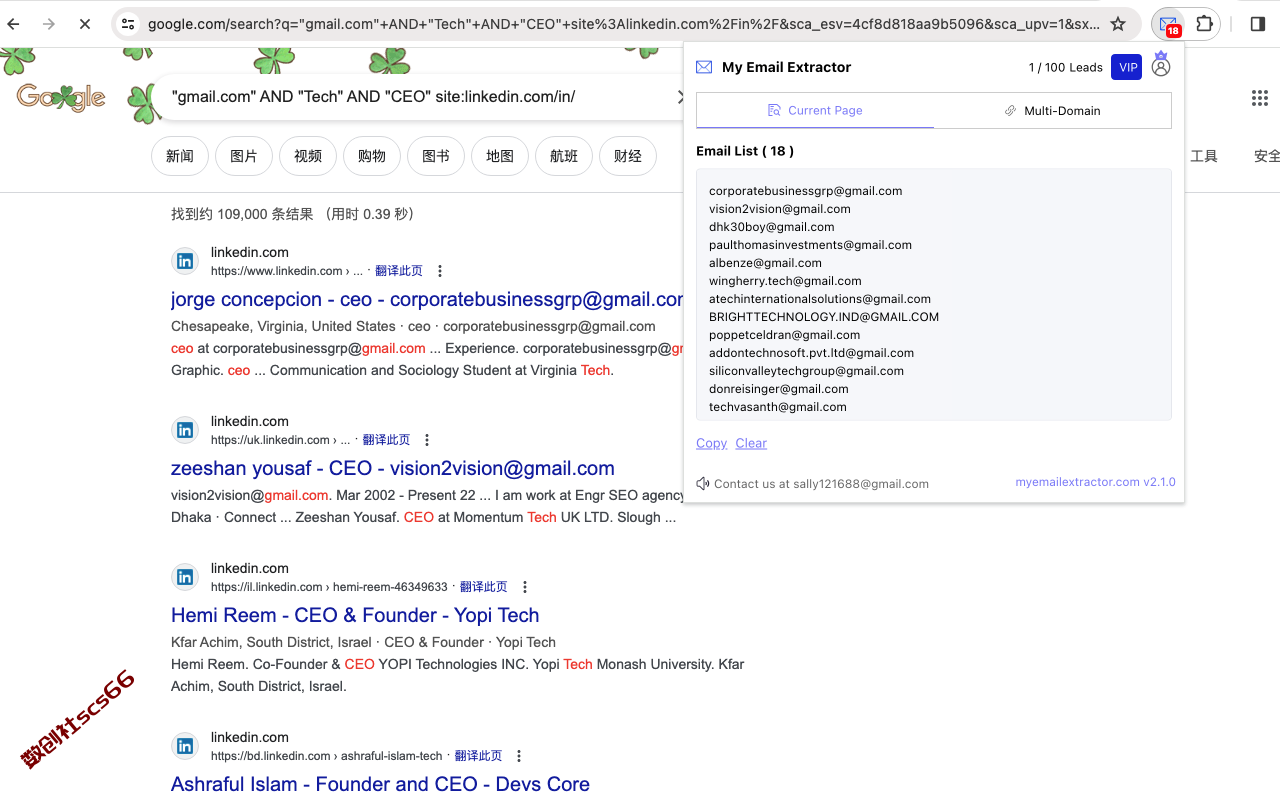This screenshot has width=1280, height=800.
Task: Select the 航班 search filter
Action: point(564,156)
